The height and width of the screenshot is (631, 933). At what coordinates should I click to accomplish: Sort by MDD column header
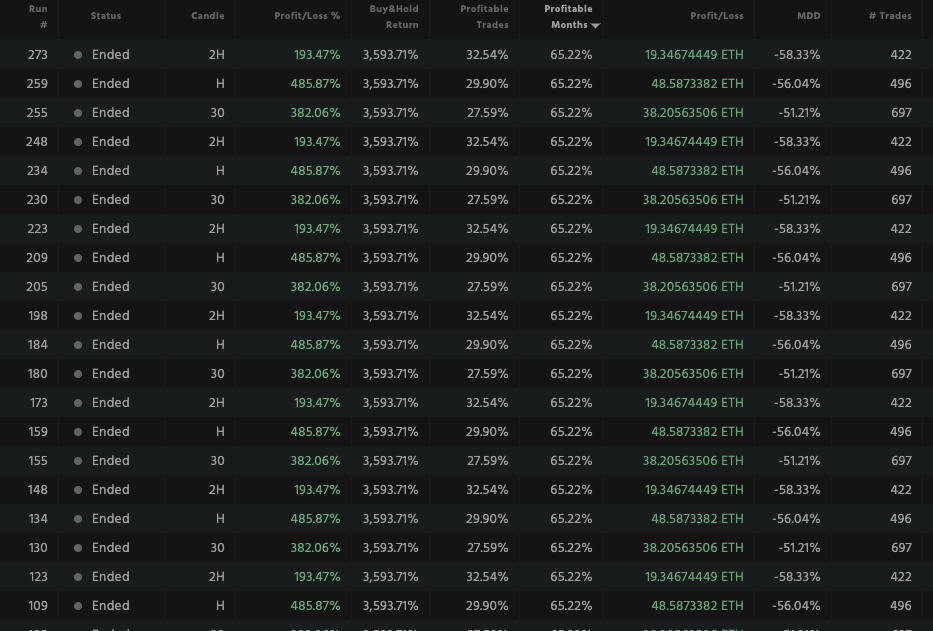click(x=808, y=16)
